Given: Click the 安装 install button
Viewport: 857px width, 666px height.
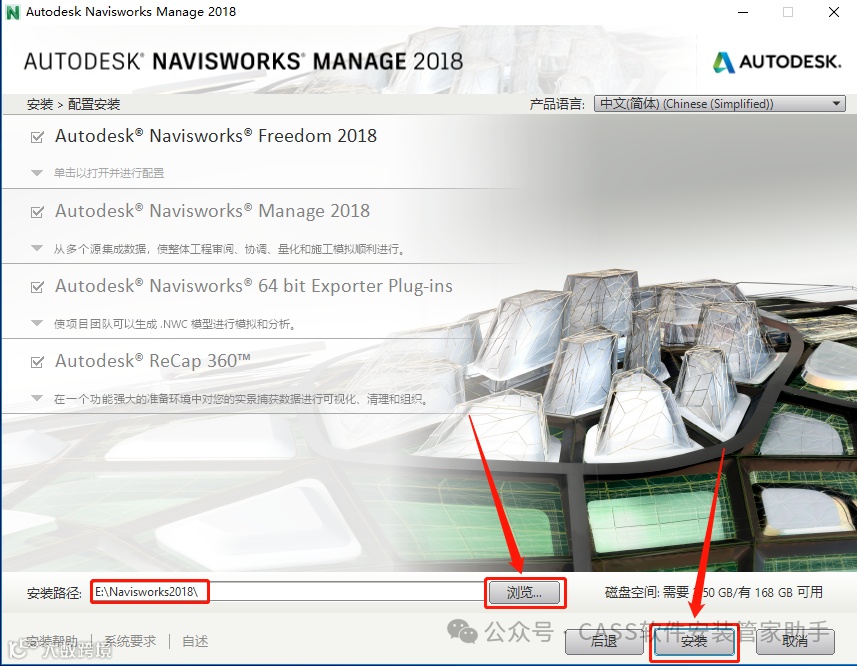Looking at the screenshot, I should 694,640.
